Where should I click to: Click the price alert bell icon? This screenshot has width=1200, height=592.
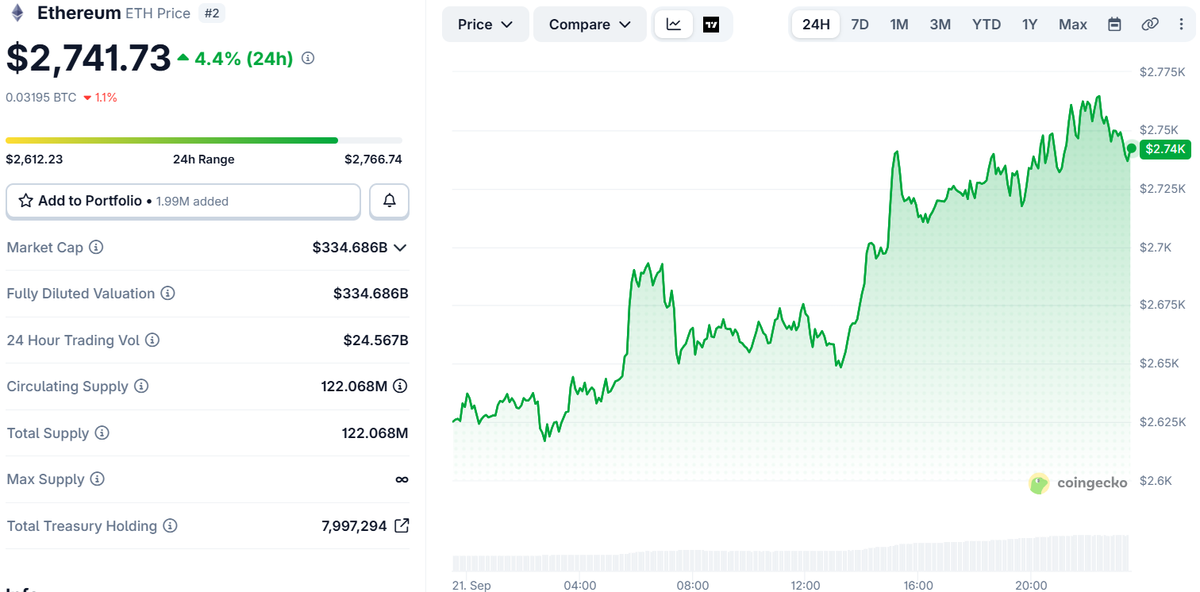click(x=389, y=201)
